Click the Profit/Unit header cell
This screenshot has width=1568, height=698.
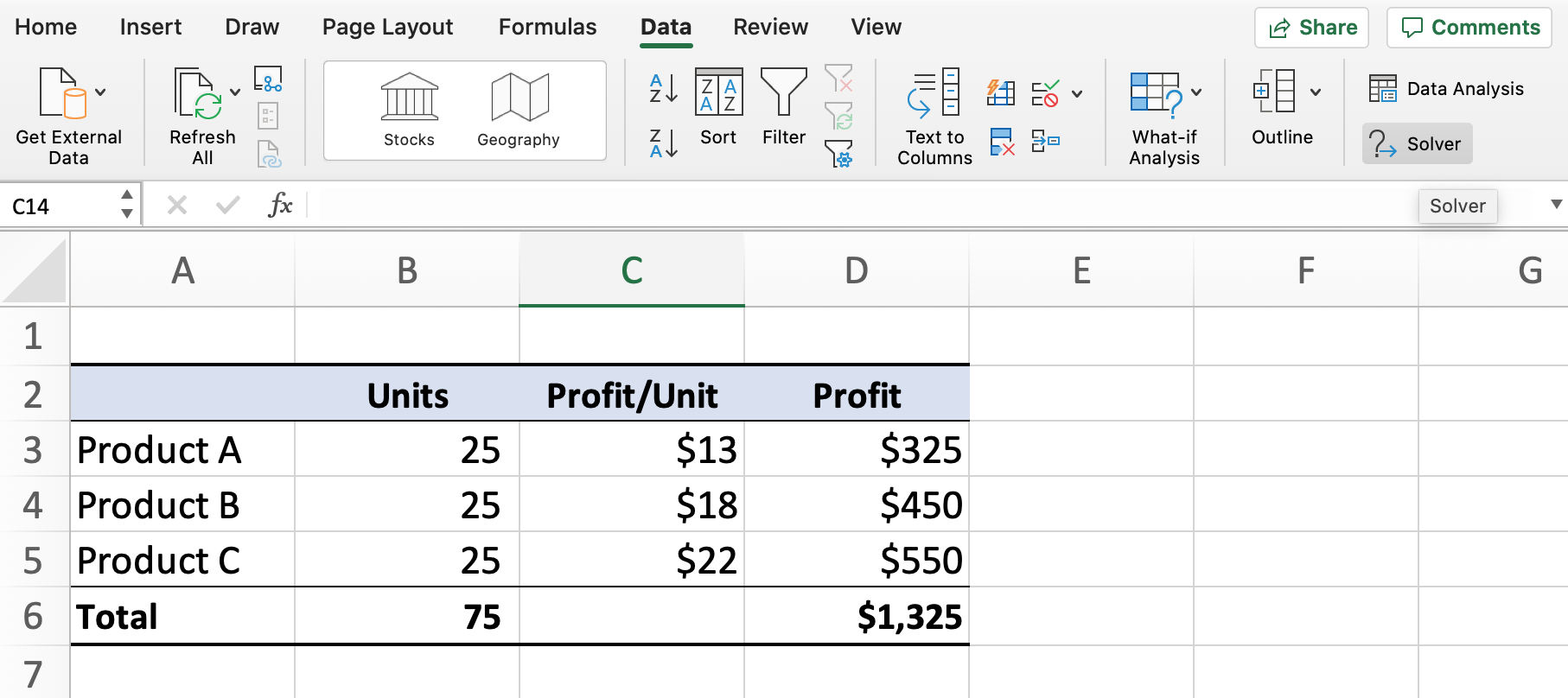(632, 394)
